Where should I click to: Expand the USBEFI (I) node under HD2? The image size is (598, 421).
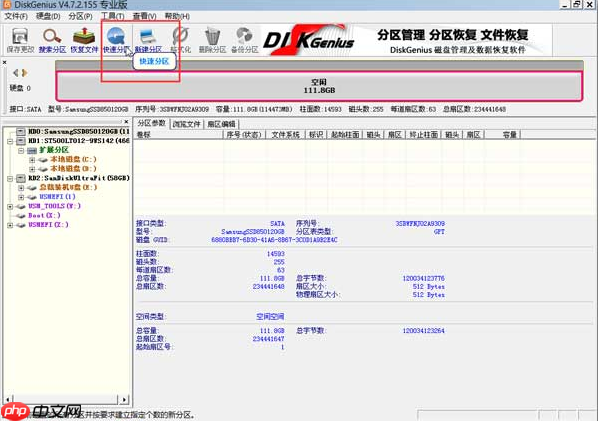pos(21,197)
